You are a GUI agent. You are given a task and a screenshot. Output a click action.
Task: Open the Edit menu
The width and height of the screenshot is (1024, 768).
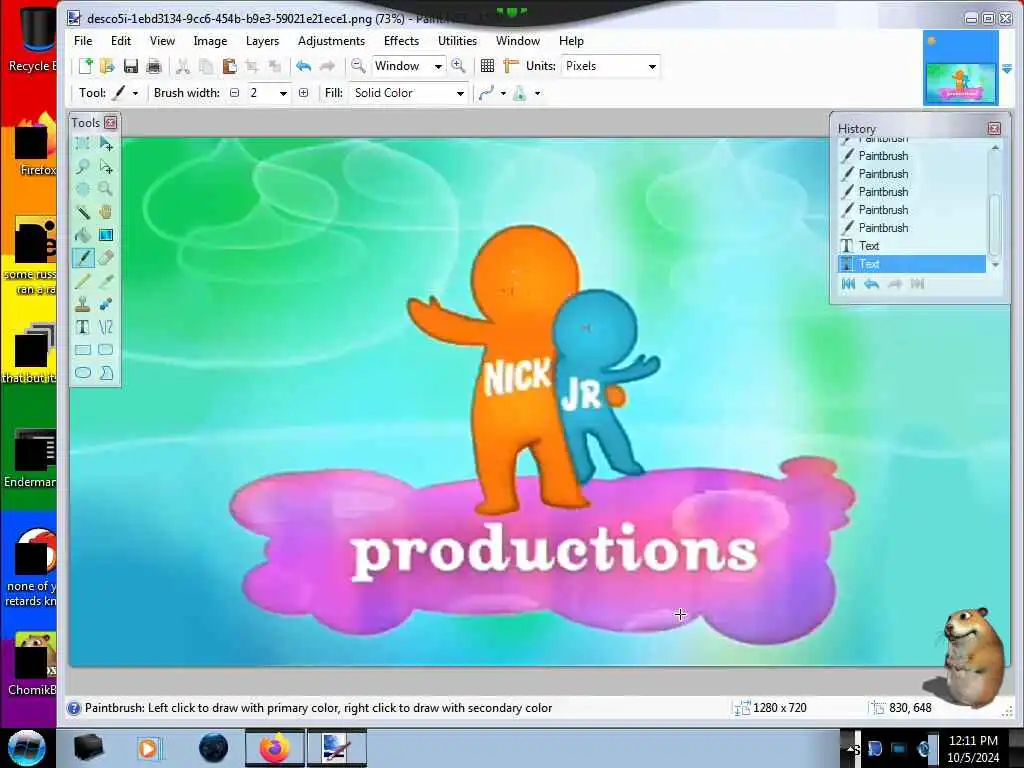coord(121,41)
